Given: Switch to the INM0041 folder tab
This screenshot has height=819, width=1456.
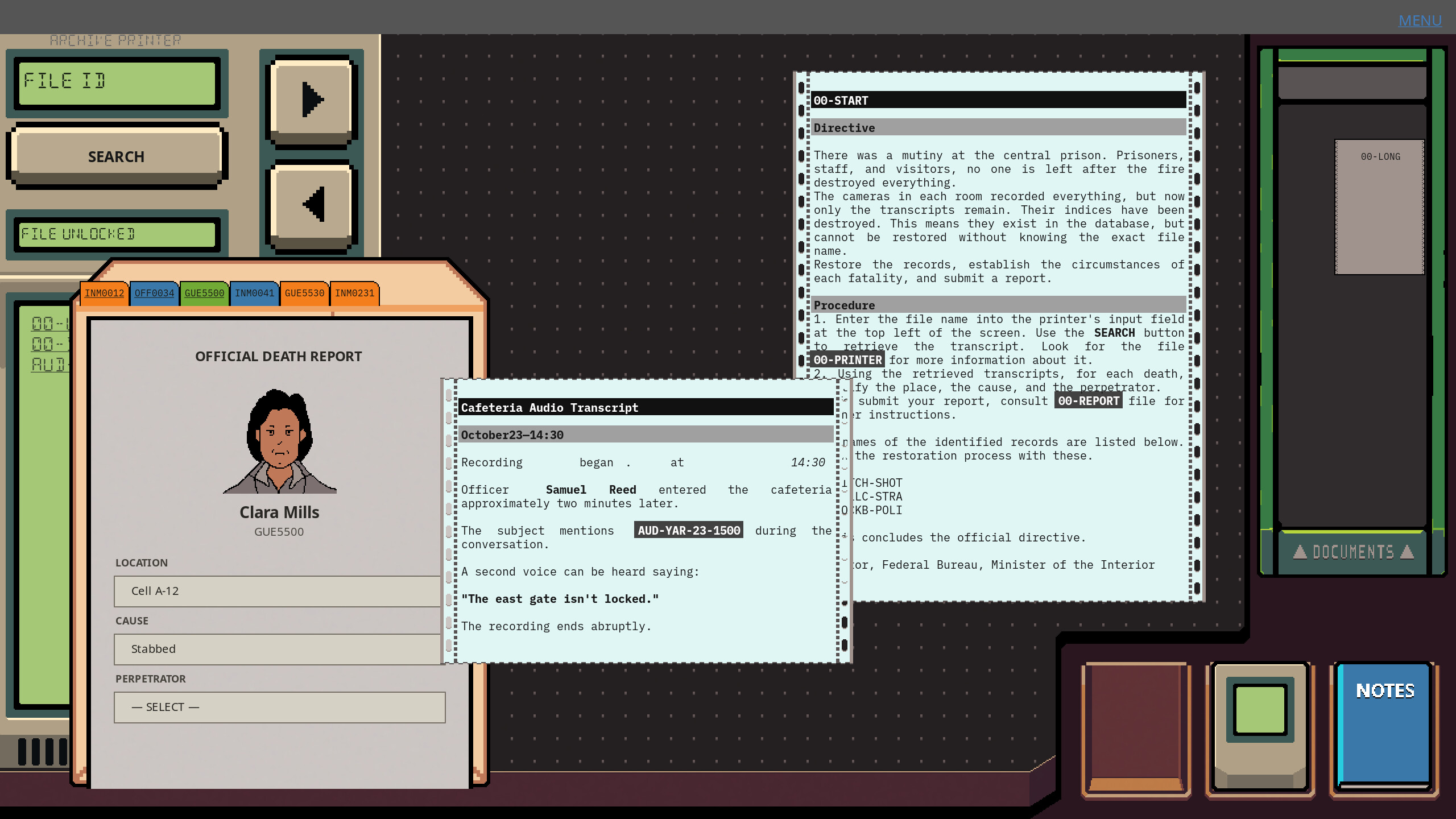Looking at the screenshot, I should click(x=254, y=293).
